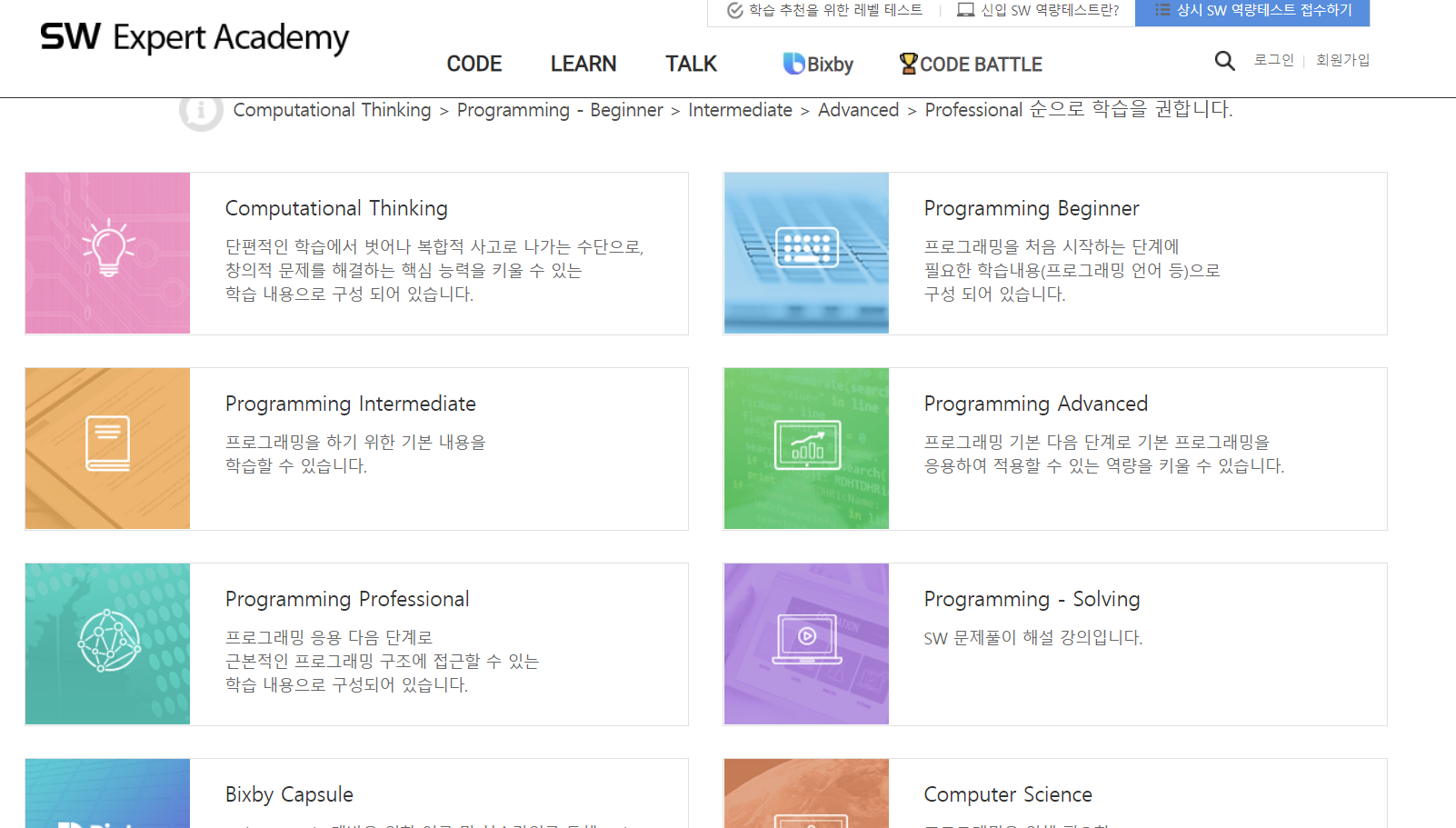Viewport: 1456px width, 828px height.
Task: Click '구성 되어 있습니다.' description line
Action: tap(995, 294)
